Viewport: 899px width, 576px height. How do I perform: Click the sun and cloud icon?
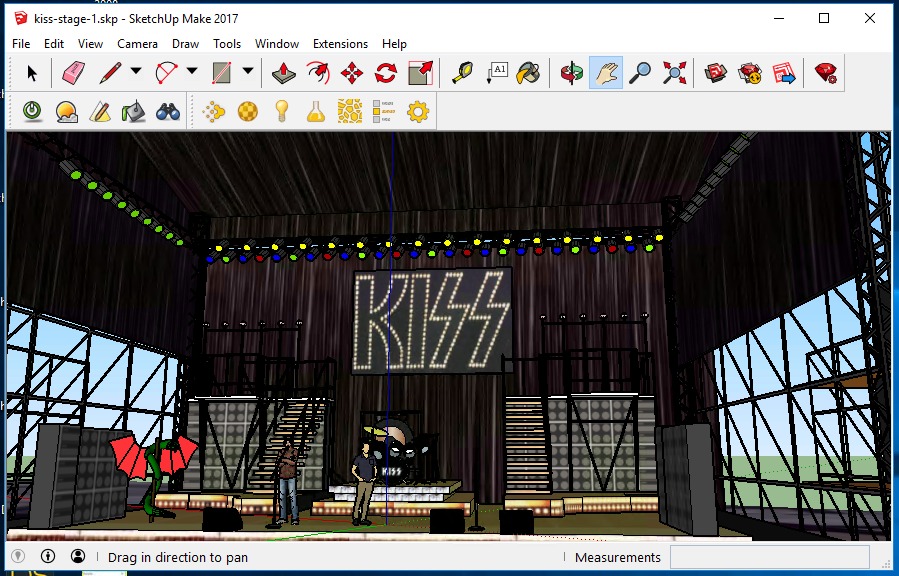(67, 111)
